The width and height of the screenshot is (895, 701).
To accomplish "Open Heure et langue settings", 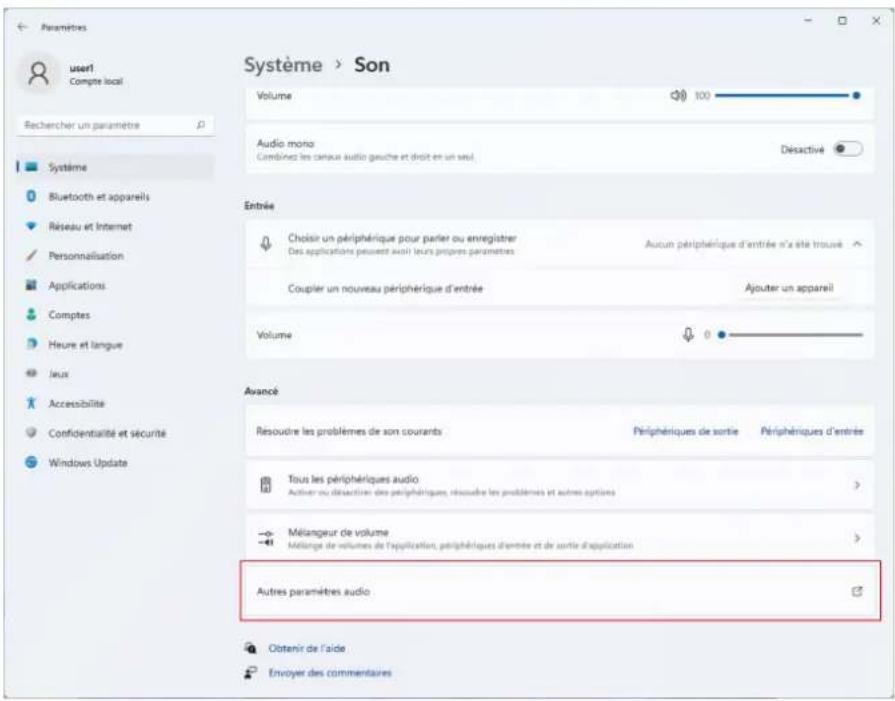I will [x=116, y=344].
